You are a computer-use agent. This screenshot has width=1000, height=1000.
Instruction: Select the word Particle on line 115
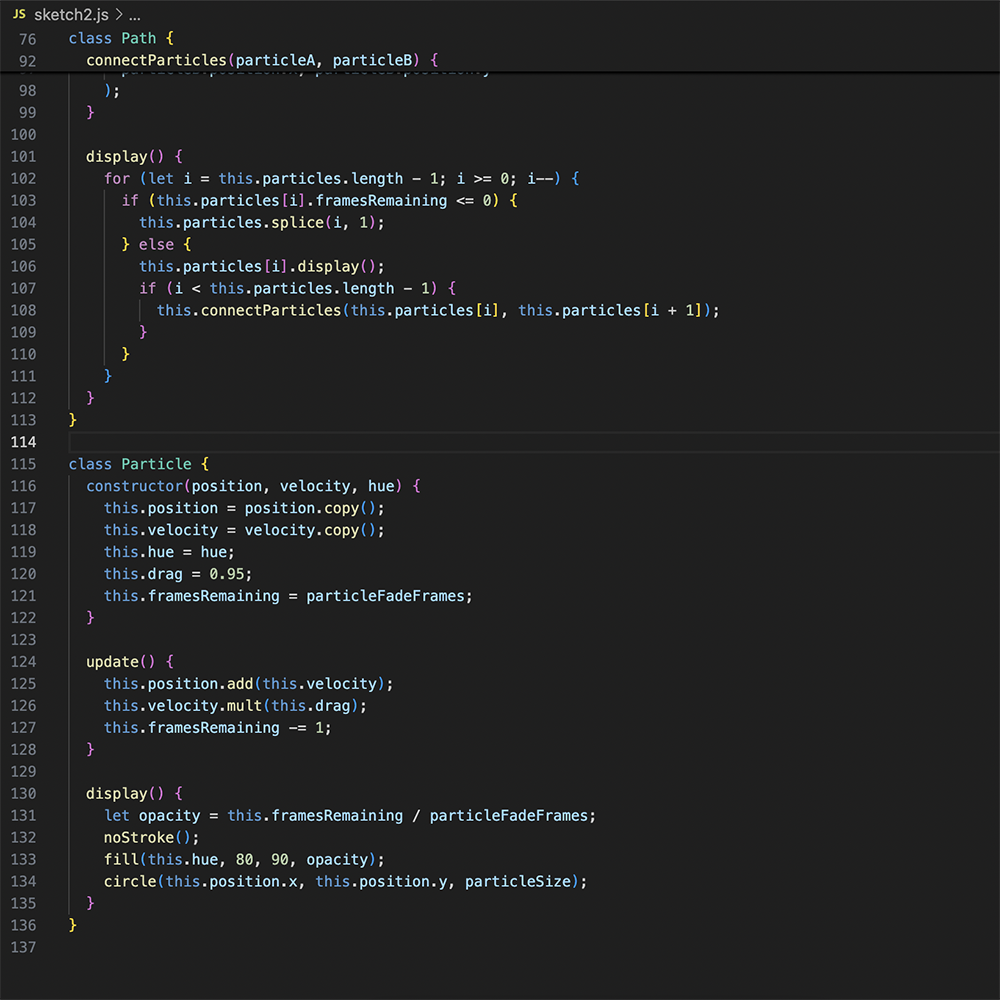[156, 463]
